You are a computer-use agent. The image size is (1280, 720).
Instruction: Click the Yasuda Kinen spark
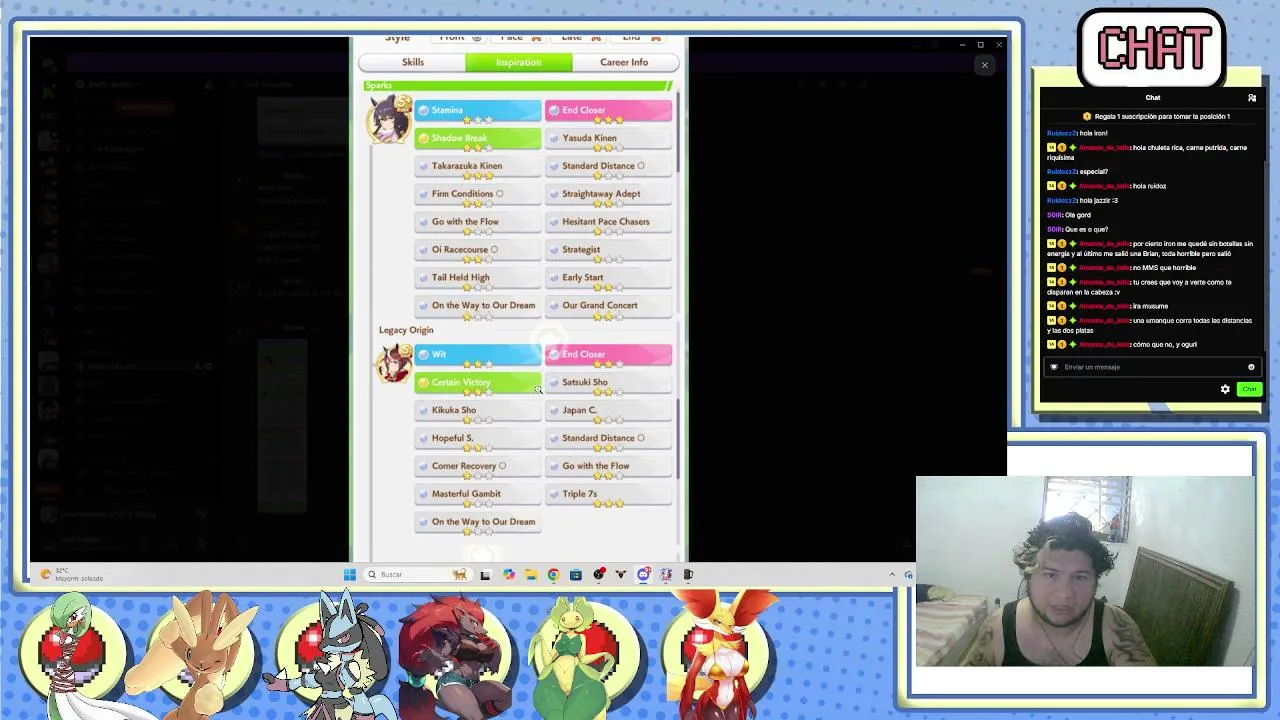608,139
